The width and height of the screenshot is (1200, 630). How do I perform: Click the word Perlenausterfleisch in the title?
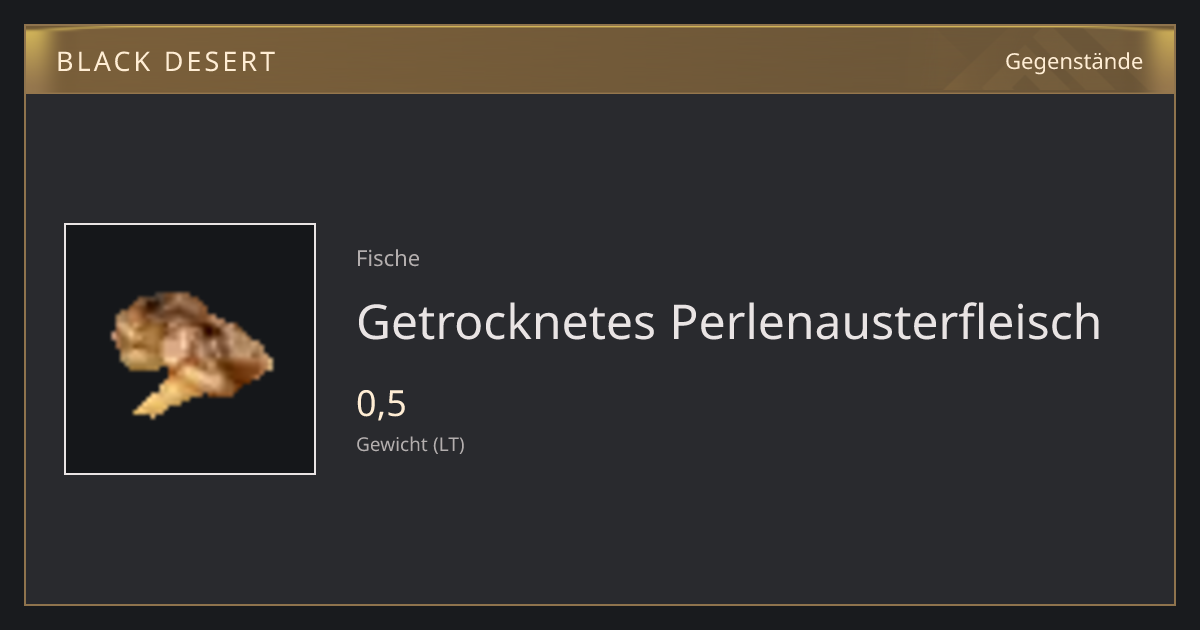click(886, 322)
